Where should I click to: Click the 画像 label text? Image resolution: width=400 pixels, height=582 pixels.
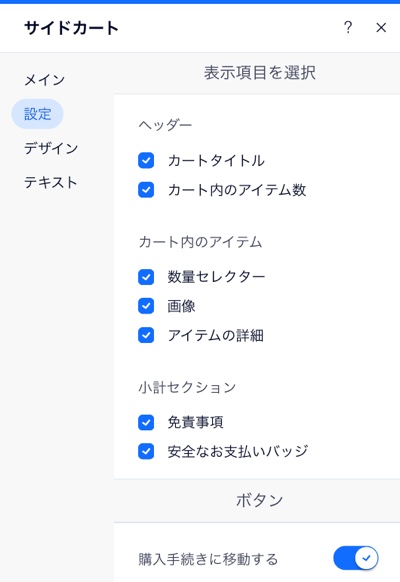tap(181, 306)
